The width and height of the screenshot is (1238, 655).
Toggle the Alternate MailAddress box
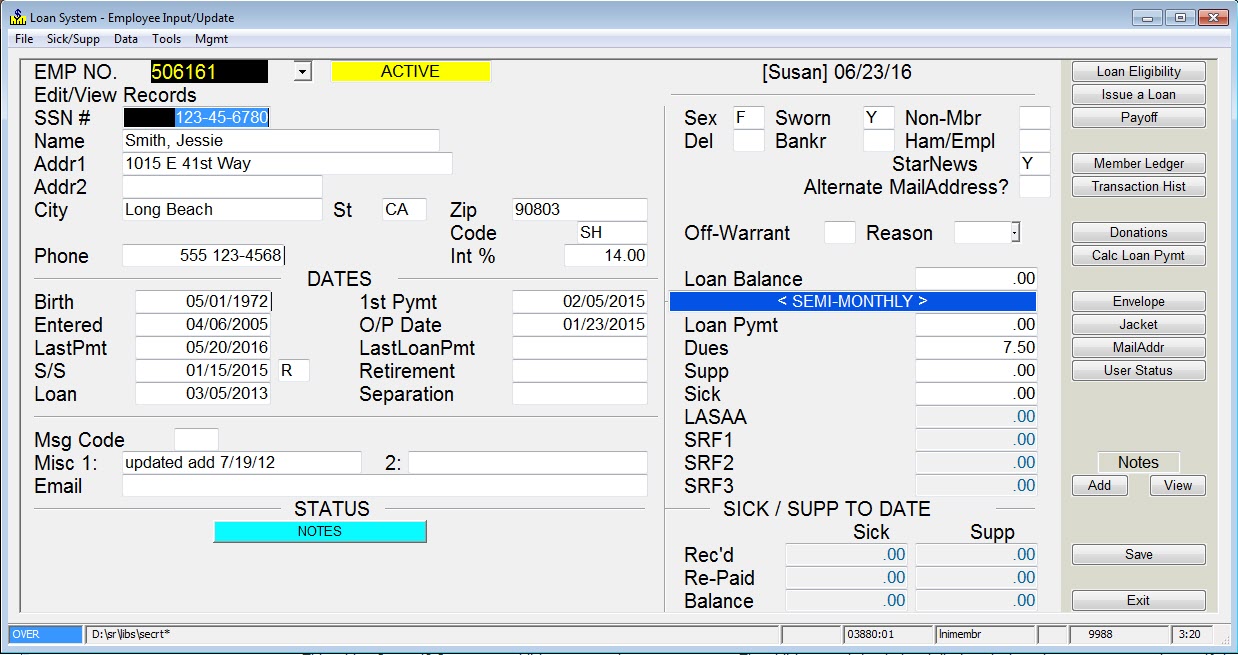1034,187
